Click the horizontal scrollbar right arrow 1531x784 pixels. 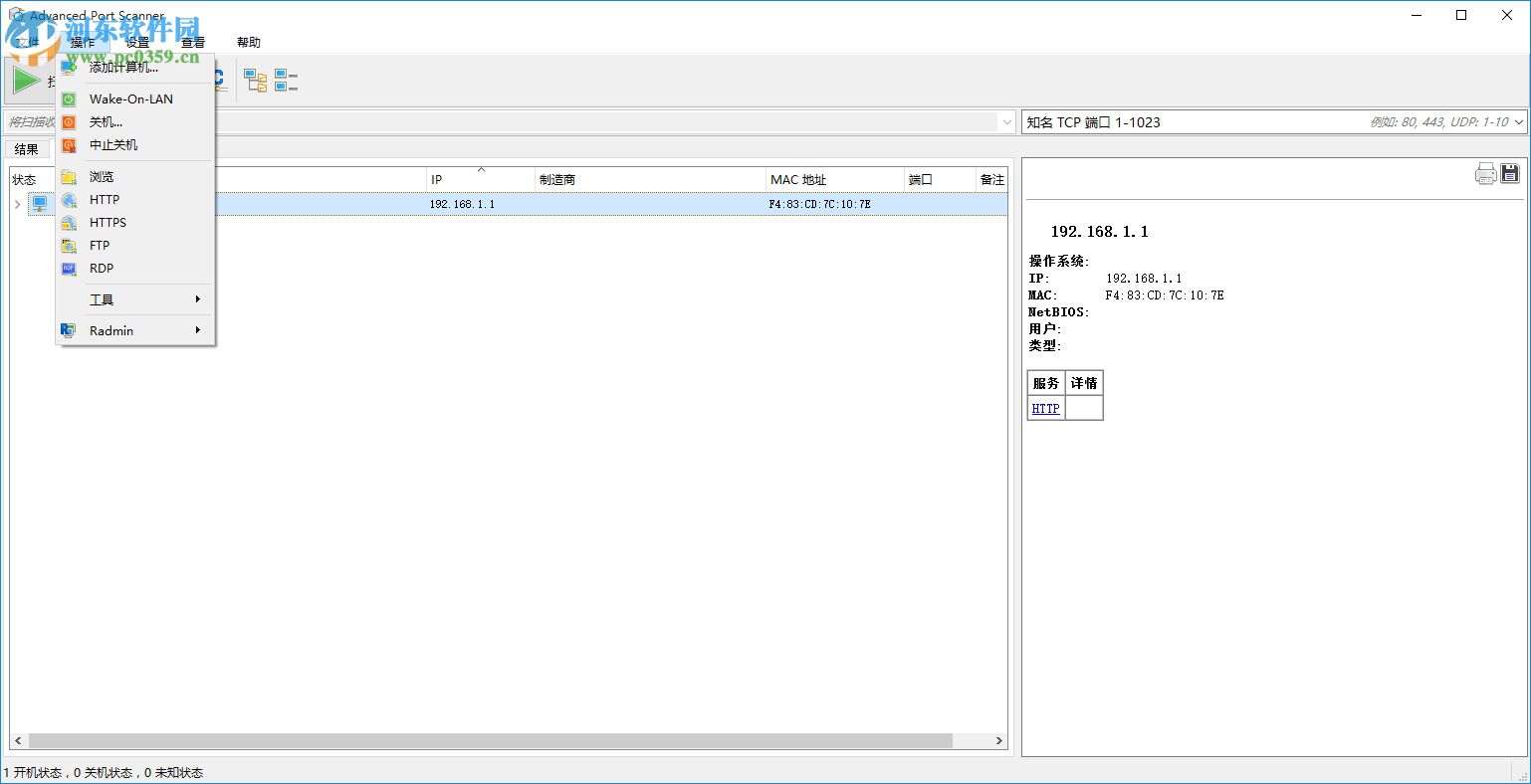[999, 740]
